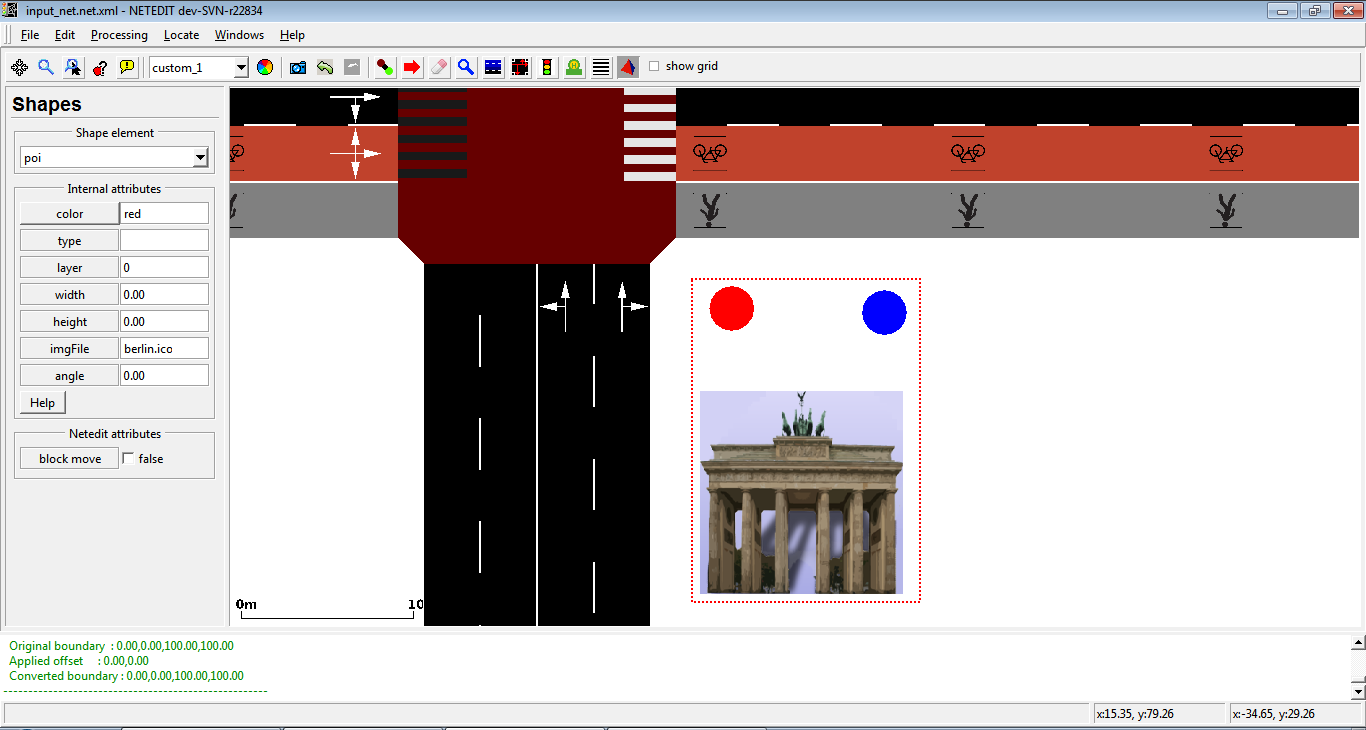The width and height of the screenshot is (1366, 730).
Task: Open the color wheel view settings
Action: tap(265, 67)
